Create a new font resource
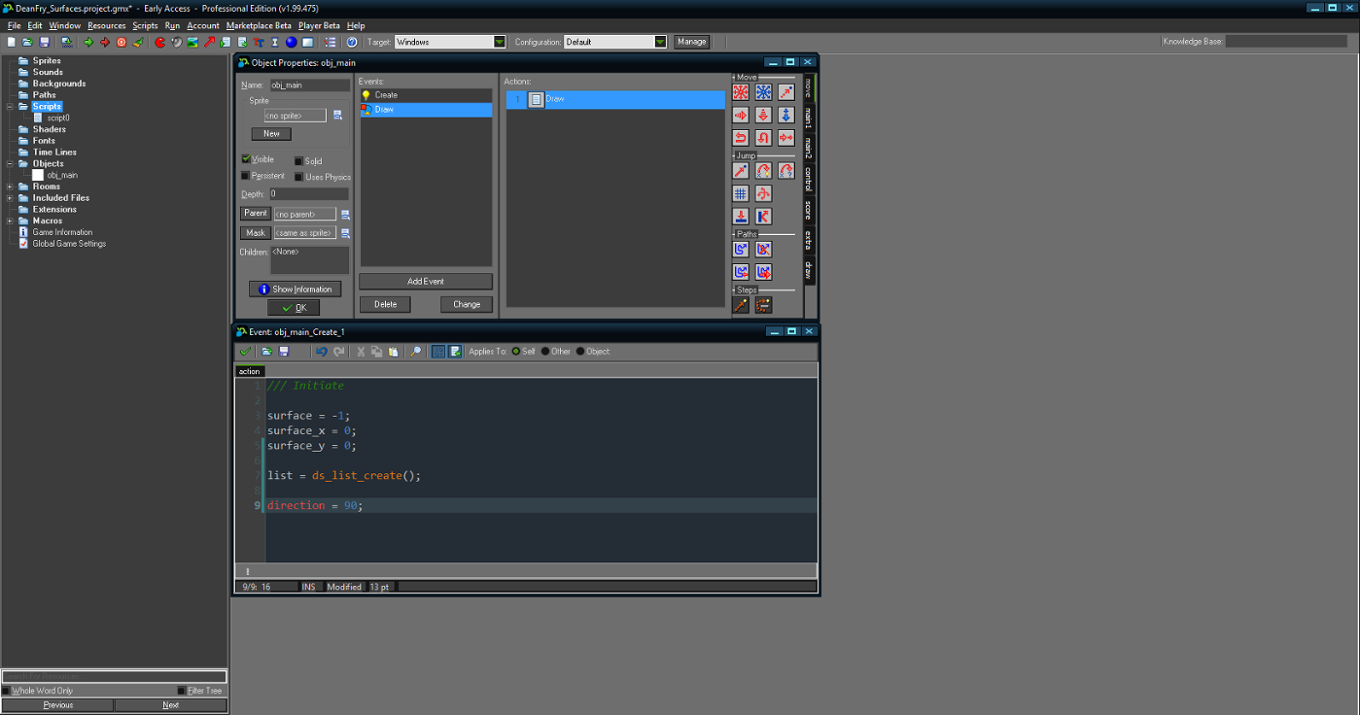 258,41
